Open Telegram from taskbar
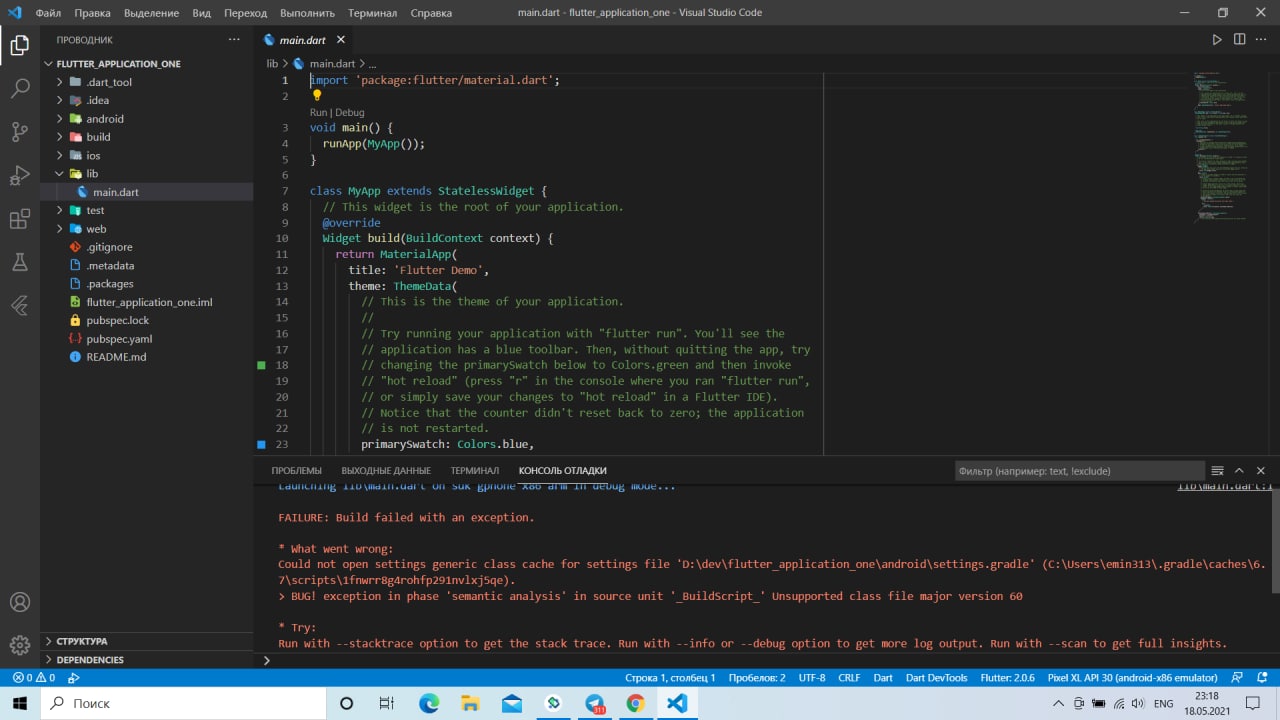1280x720 pixels. click(x=594, y=703)
